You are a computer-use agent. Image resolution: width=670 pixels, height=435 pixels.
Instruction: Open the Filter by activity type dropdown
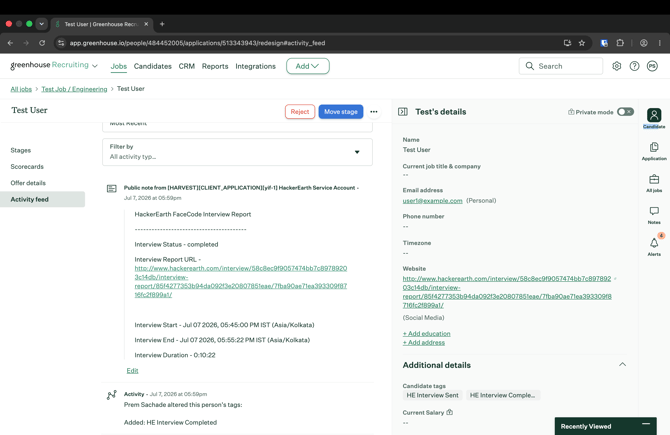coord(237,152)
